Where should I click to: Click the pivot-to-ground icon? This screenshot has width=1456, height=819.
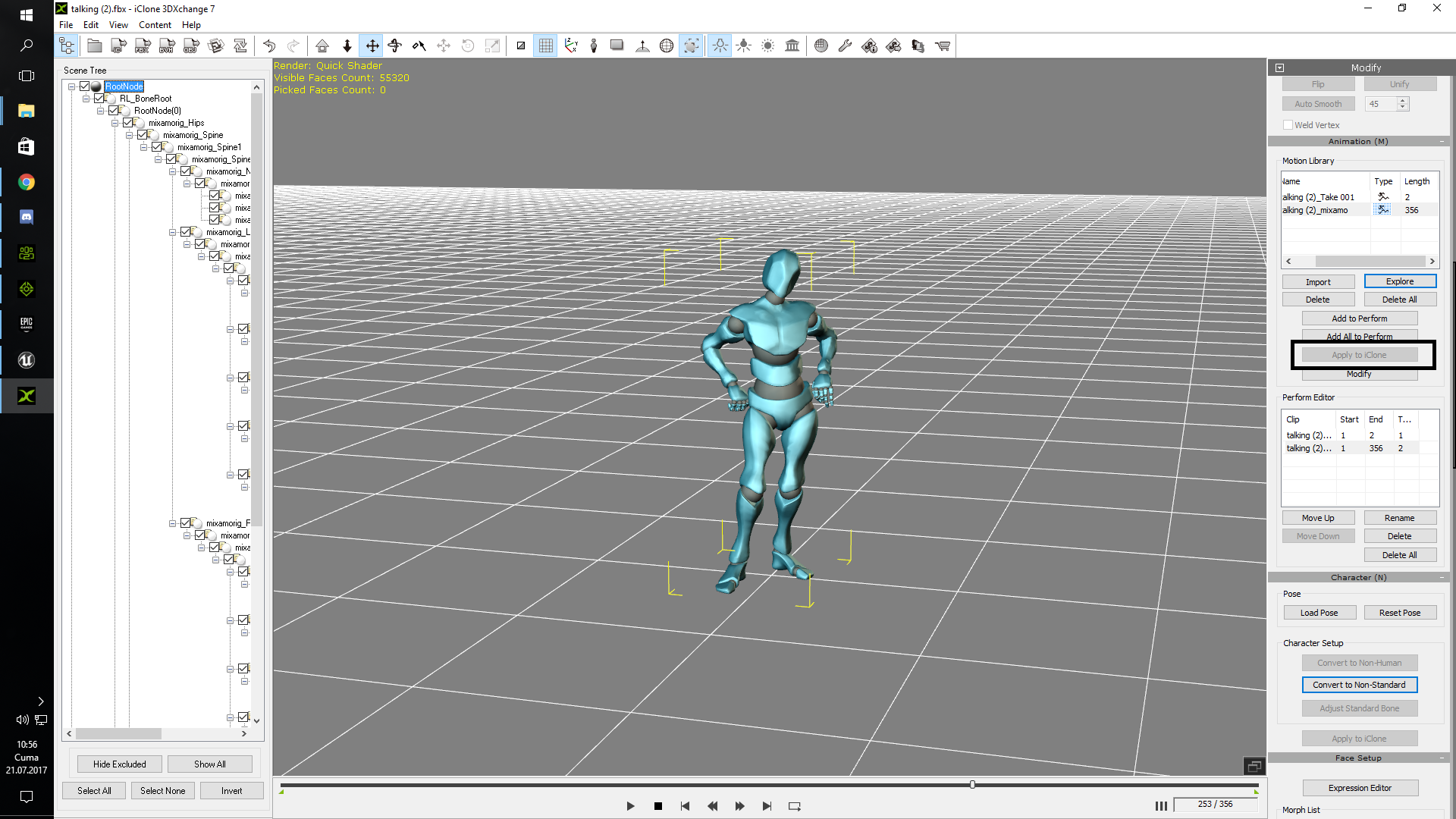(642, 46)
